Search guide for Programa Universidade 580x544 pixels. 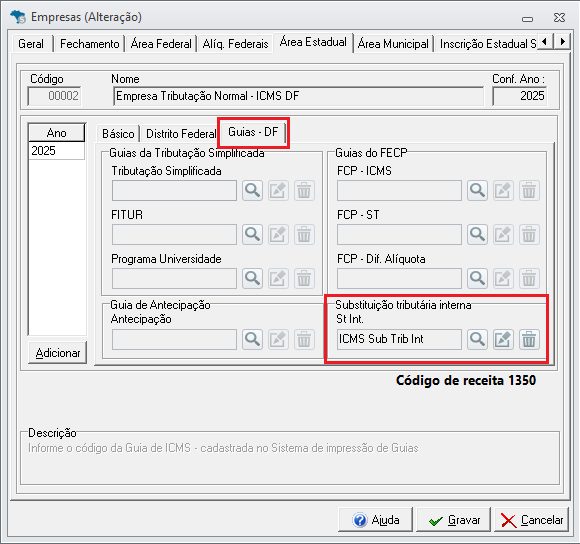tap(252, 278)
